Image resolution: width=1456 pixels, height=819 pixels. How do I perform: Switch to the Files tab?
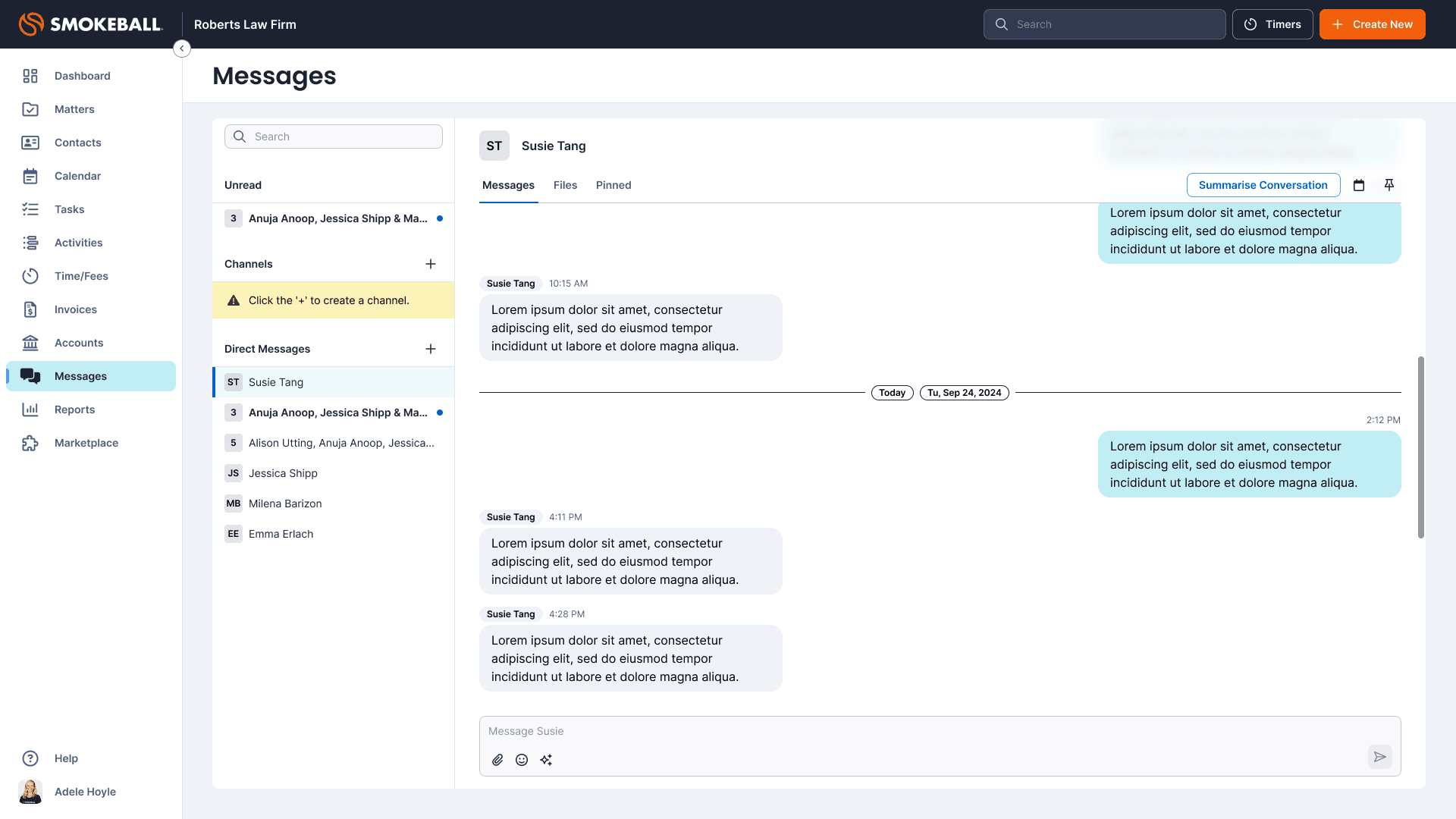coord(565,185)
